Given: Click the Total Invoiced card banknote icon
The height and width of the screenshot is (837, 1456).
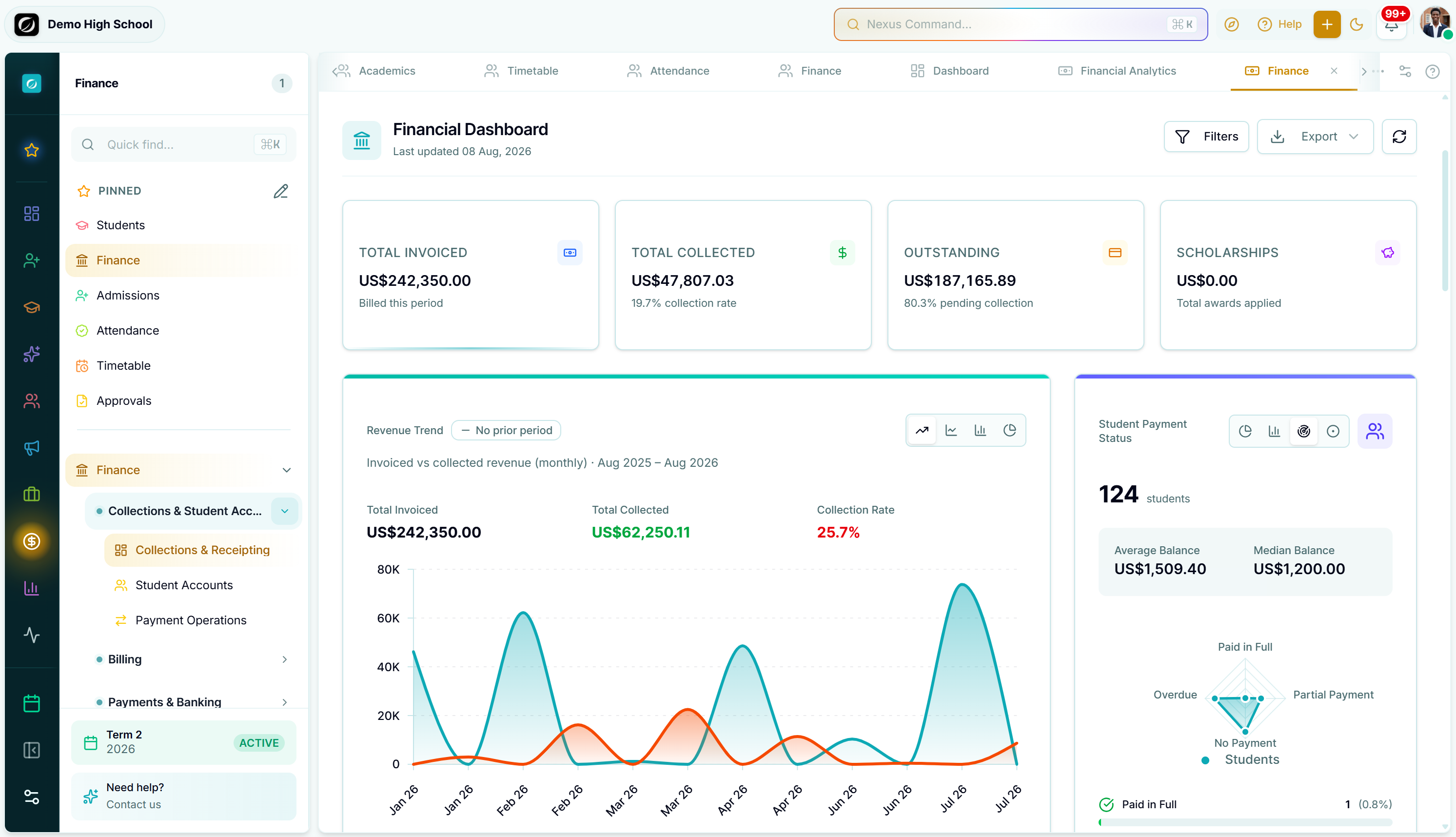Looking at the screenshot, I should pos(570,252).
